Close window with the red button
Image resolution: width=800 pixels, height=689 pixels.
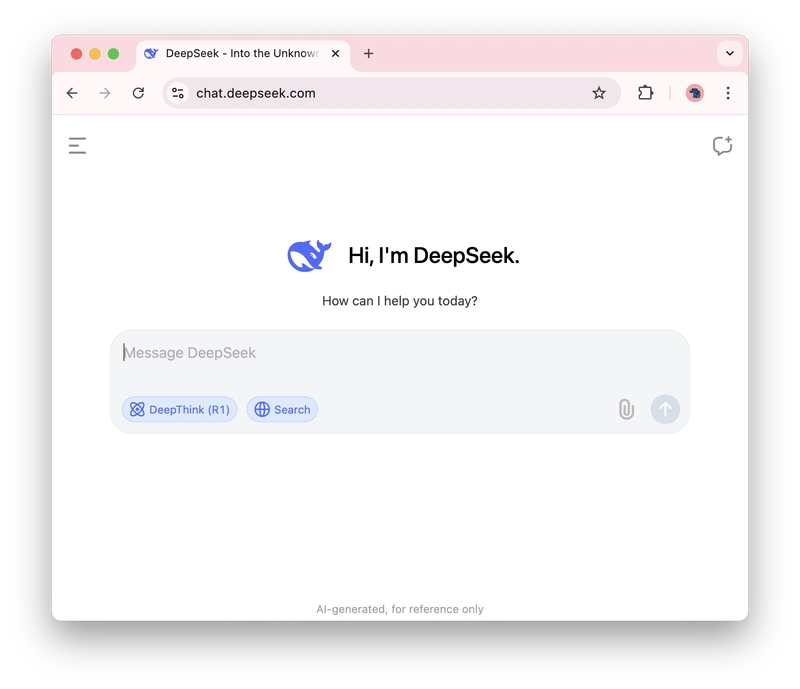pos(77,54)
